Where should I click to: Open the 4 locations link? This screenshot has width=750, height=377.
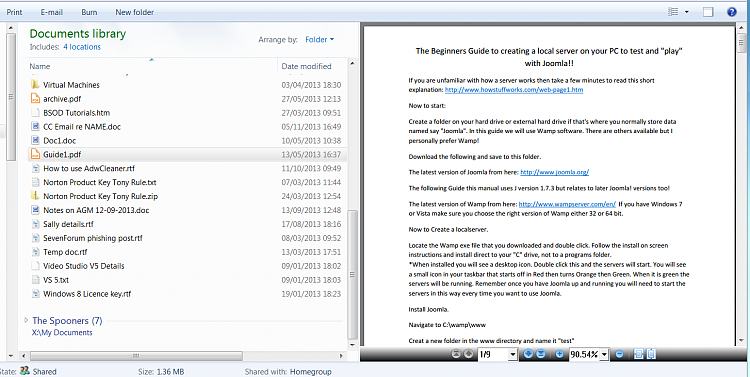[x=82, y=47]
